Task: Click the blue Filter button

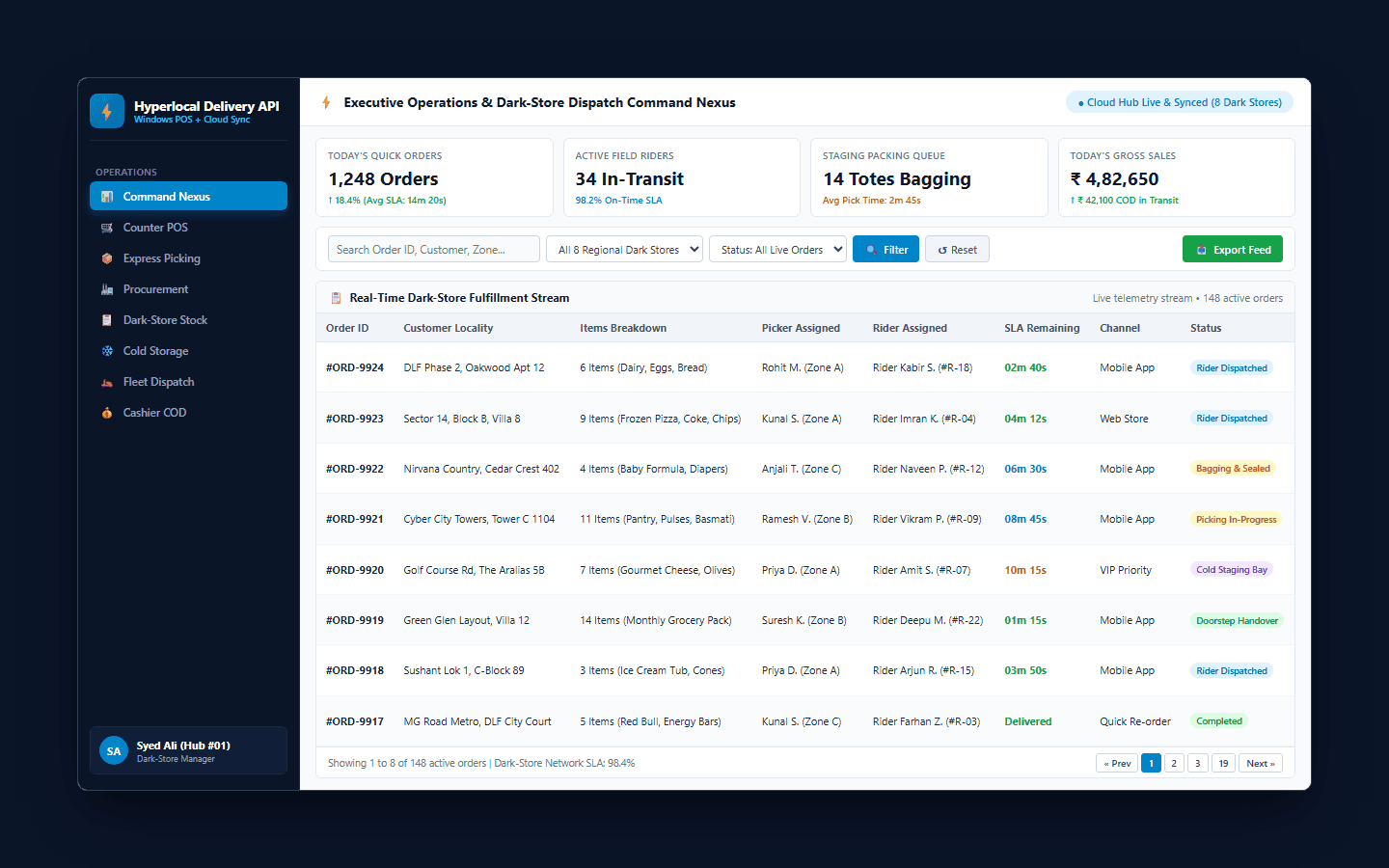Action: [885, 250]
